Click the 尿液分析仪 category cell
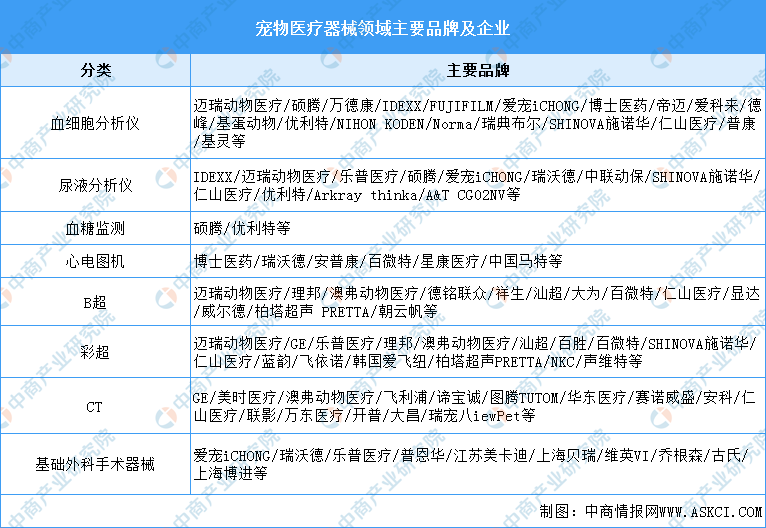The height and width of the screenshot is (528, 766). click(x=96, y=185)
